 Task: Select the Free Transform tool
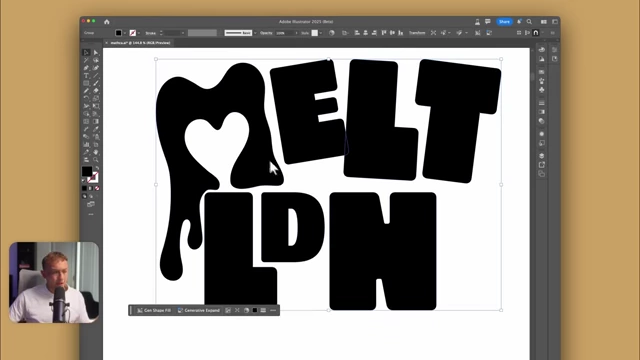[96, 106]
